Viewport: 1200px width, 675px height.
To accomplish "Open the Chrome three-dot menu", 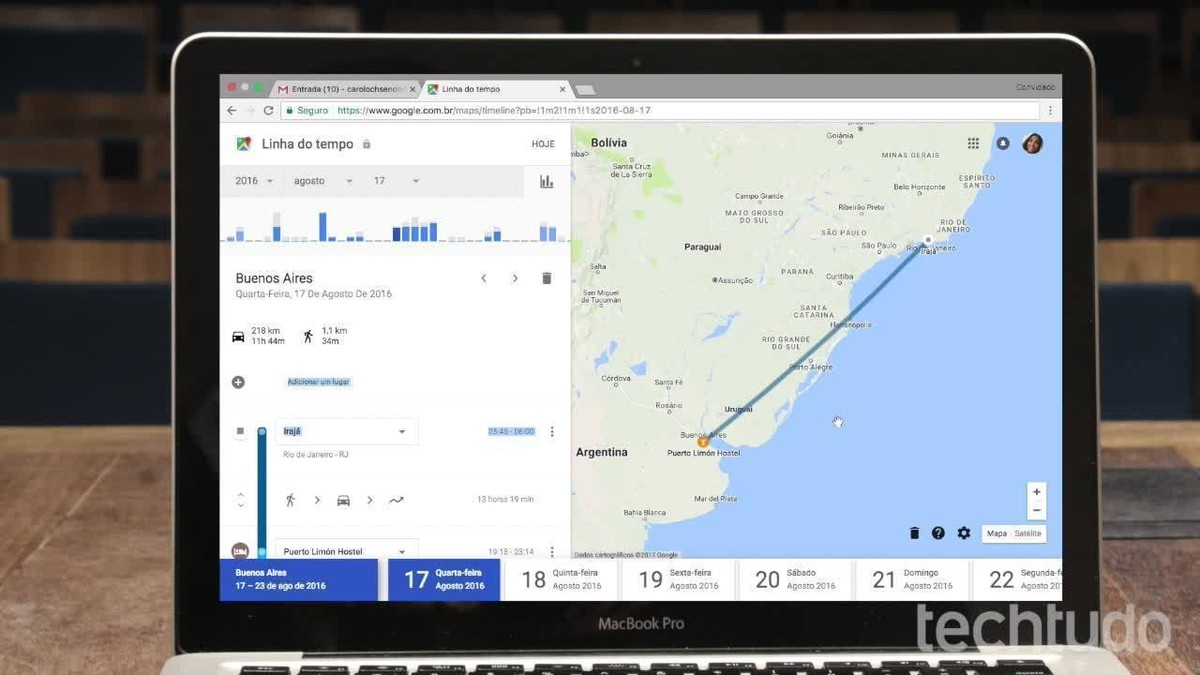I will (1050, 110).
